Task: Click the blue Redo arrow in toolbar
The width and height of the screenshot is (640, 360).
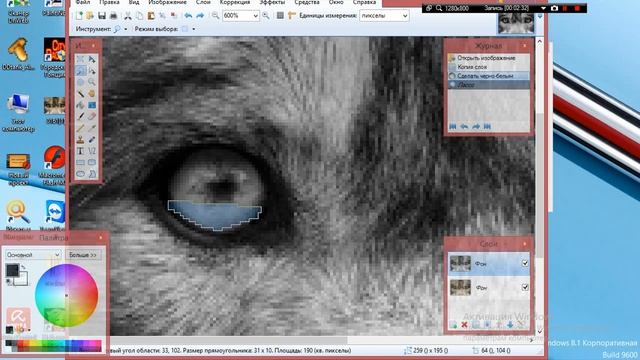Action: 200,16
